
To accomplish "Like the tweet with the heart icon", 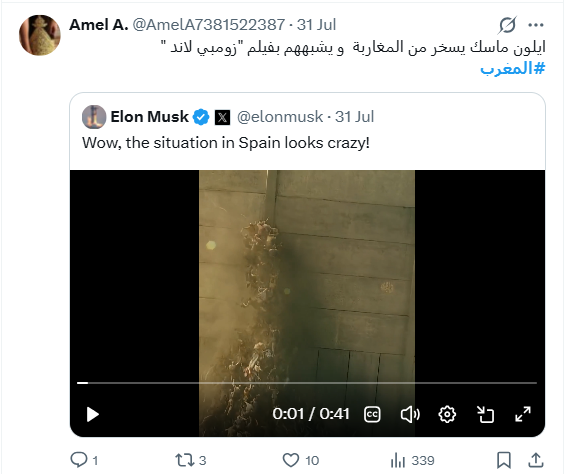I will [x=300, y=460].
